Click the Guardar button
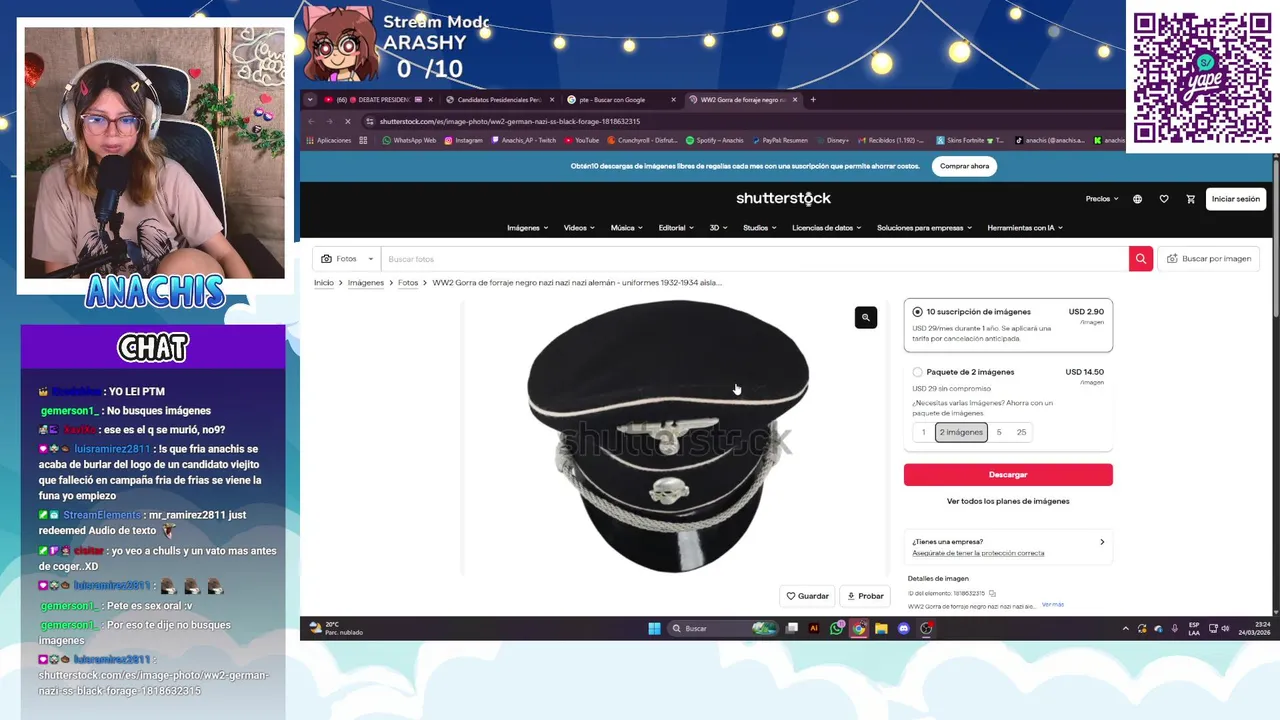Image resolution: width=1280 pixels, height=720 pixels. 807,596
